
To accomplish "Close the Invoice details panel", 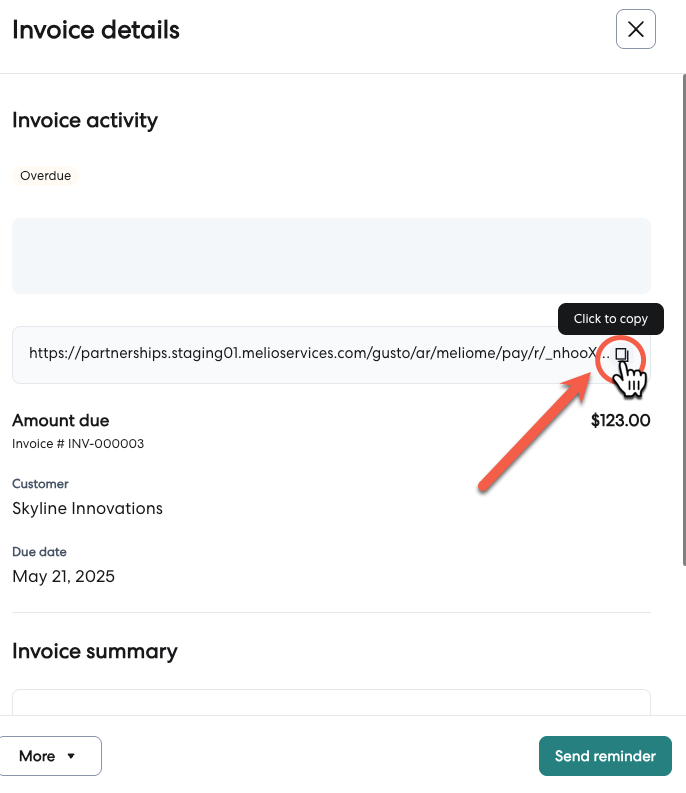I will pyautogui.click(x=635, y=30).
